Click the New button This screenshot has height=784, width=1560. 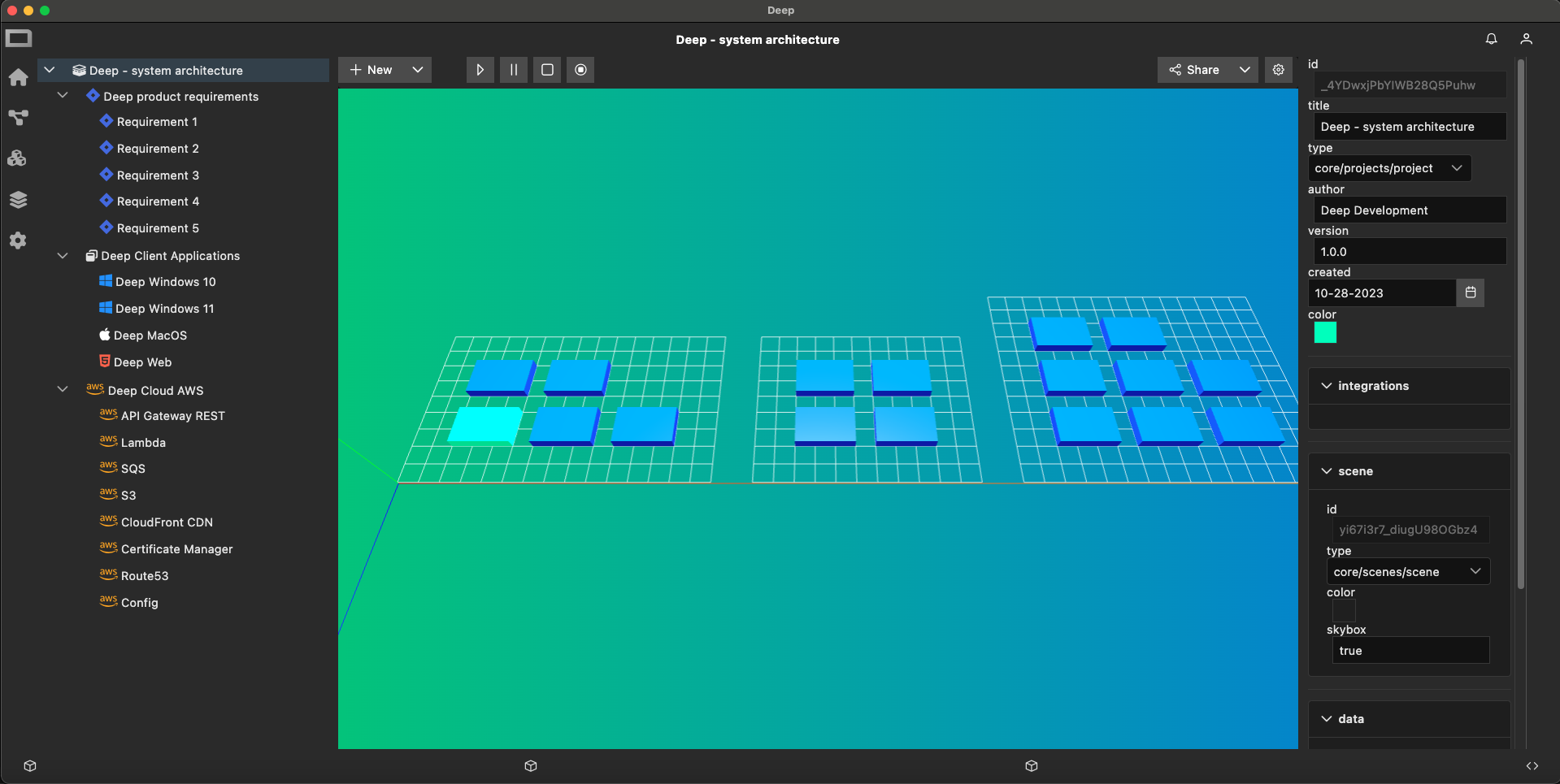[372, 70]
